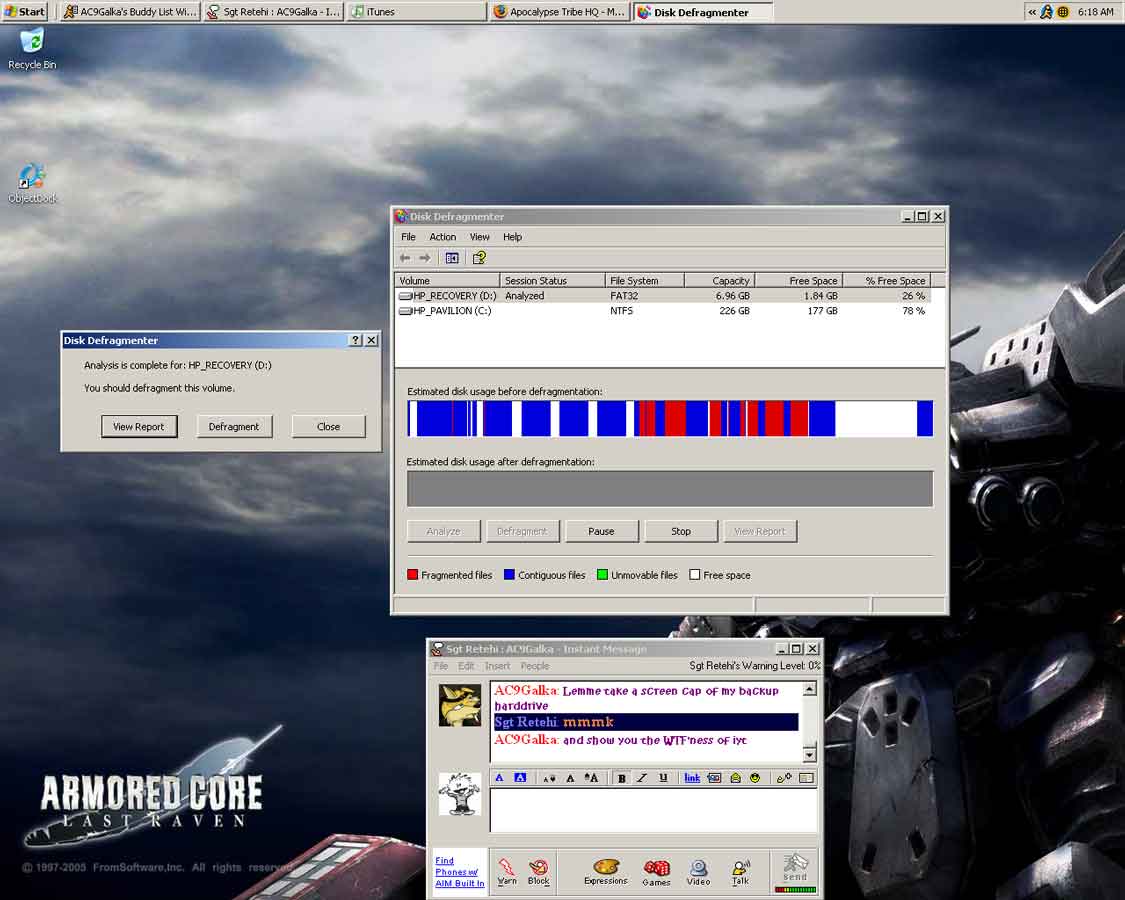Open the View menu in Disk Defragmenter
The image size is (1125, 900).
click(x=479, y=237)
